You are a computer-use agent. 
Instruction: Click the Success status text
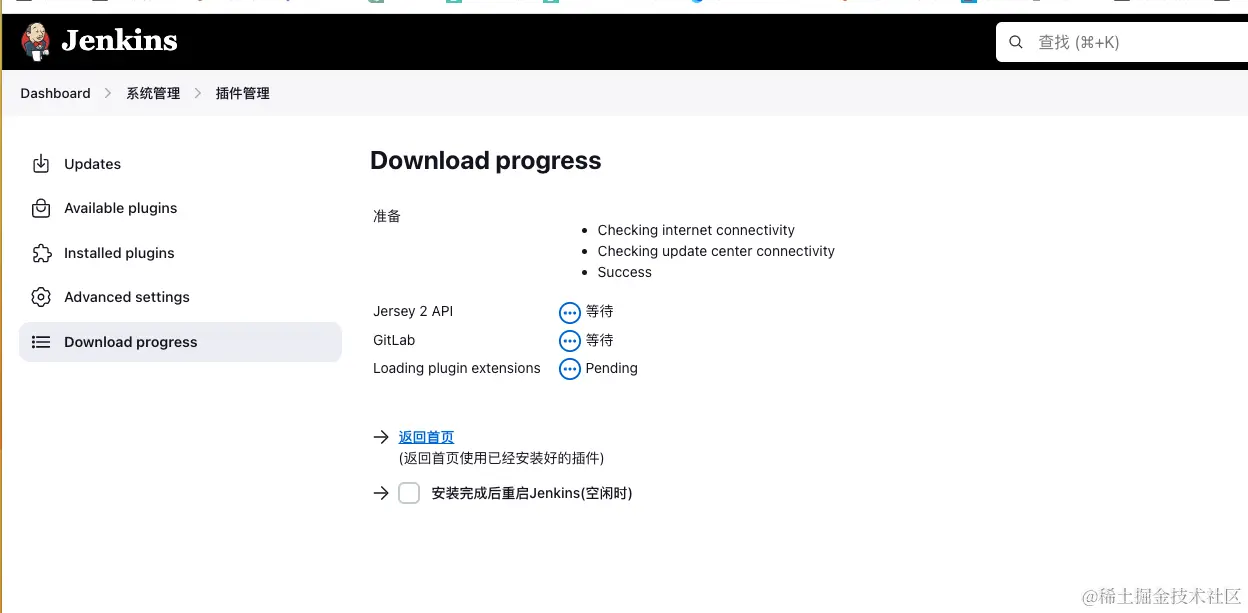pos(624,272)
